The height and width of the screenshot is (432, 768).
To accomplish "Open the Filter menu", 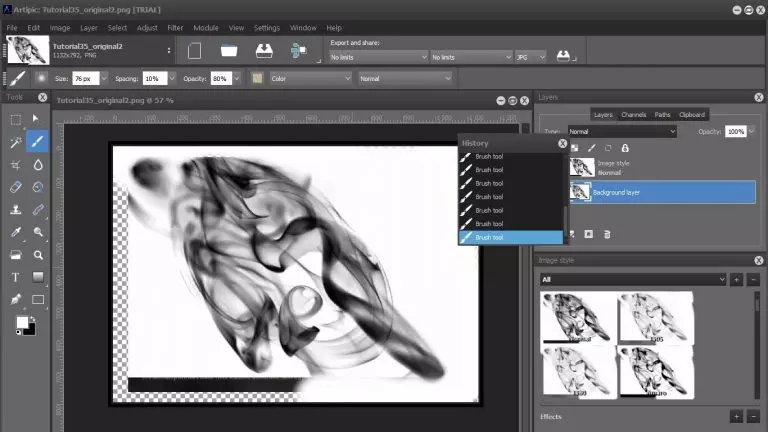I will pyautogui.click(x=175, y=28).
